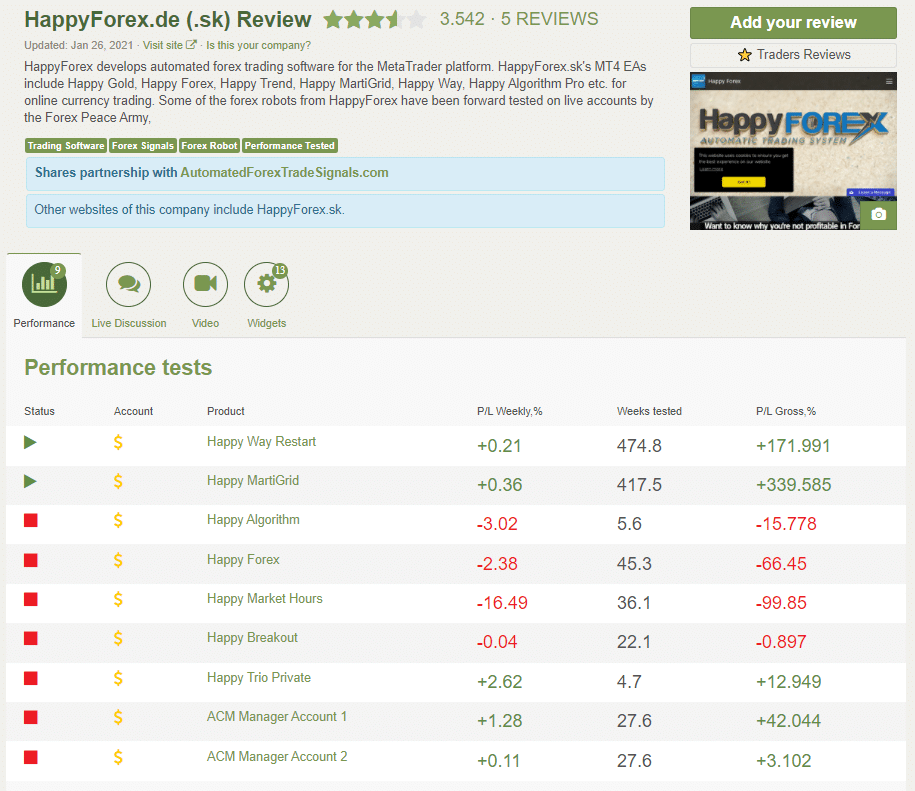Click the Add your review button
The image size is (915, 791).
tap(792, 22)
